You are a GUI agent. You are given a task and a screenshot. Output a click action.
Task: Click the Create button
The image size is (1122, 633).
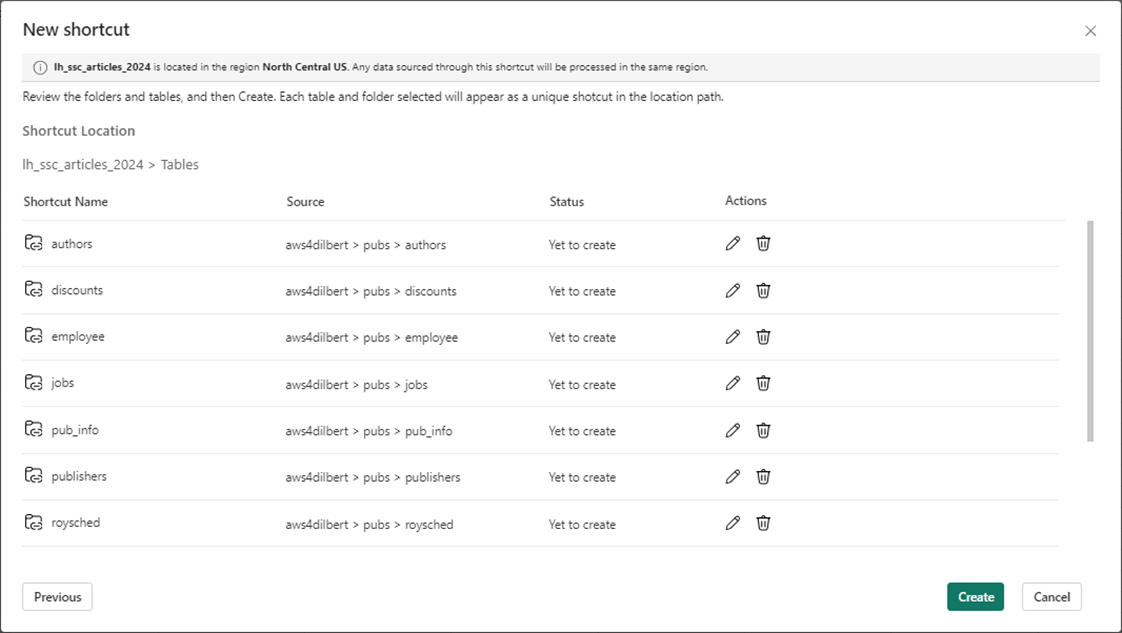(975, 597)
